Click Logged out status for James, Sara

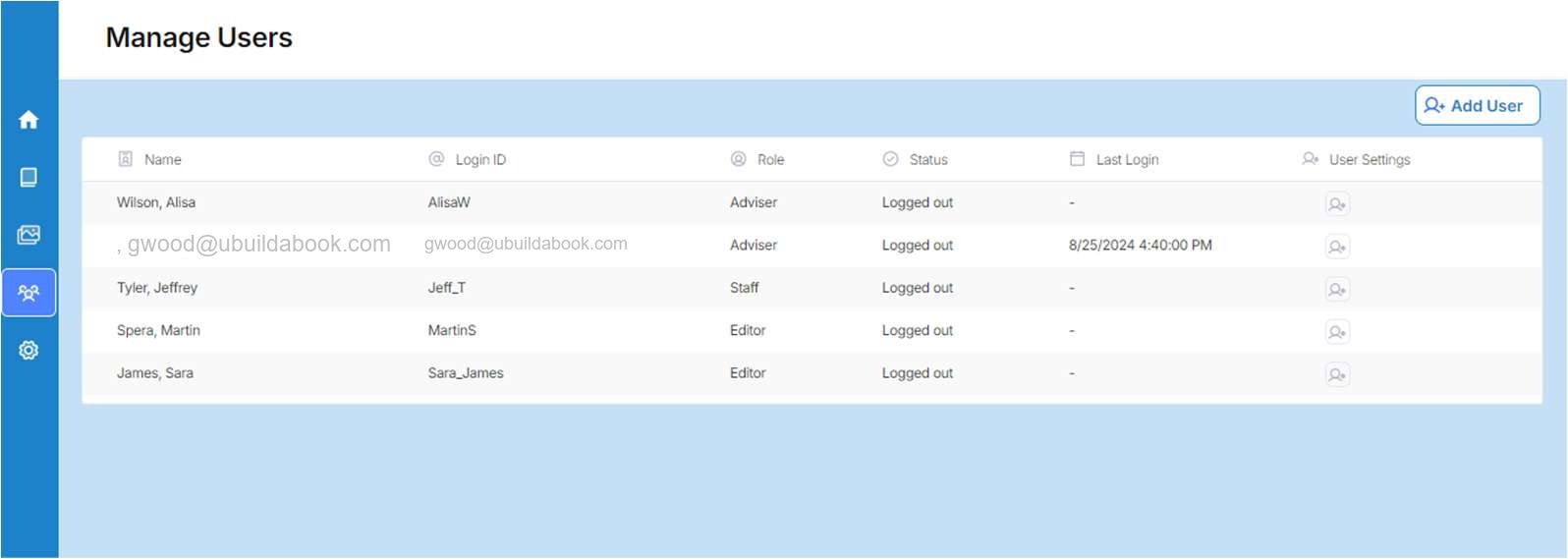(x=918, y=373)
